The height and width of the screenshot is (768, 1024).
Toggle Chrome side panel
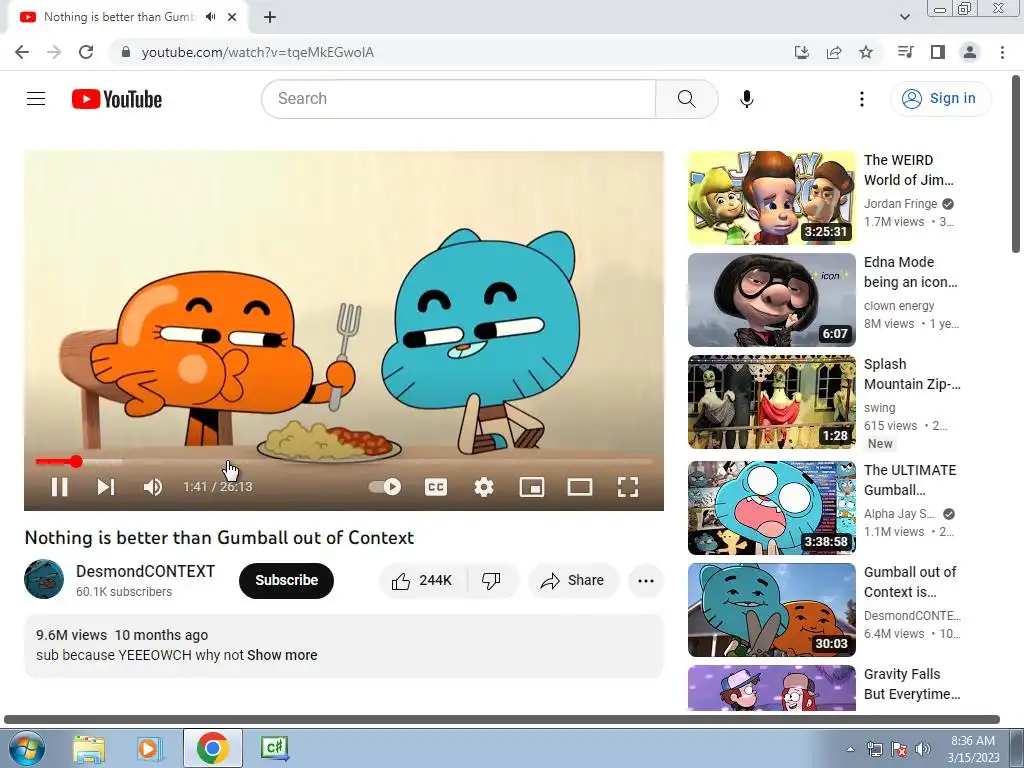point(938,52)
